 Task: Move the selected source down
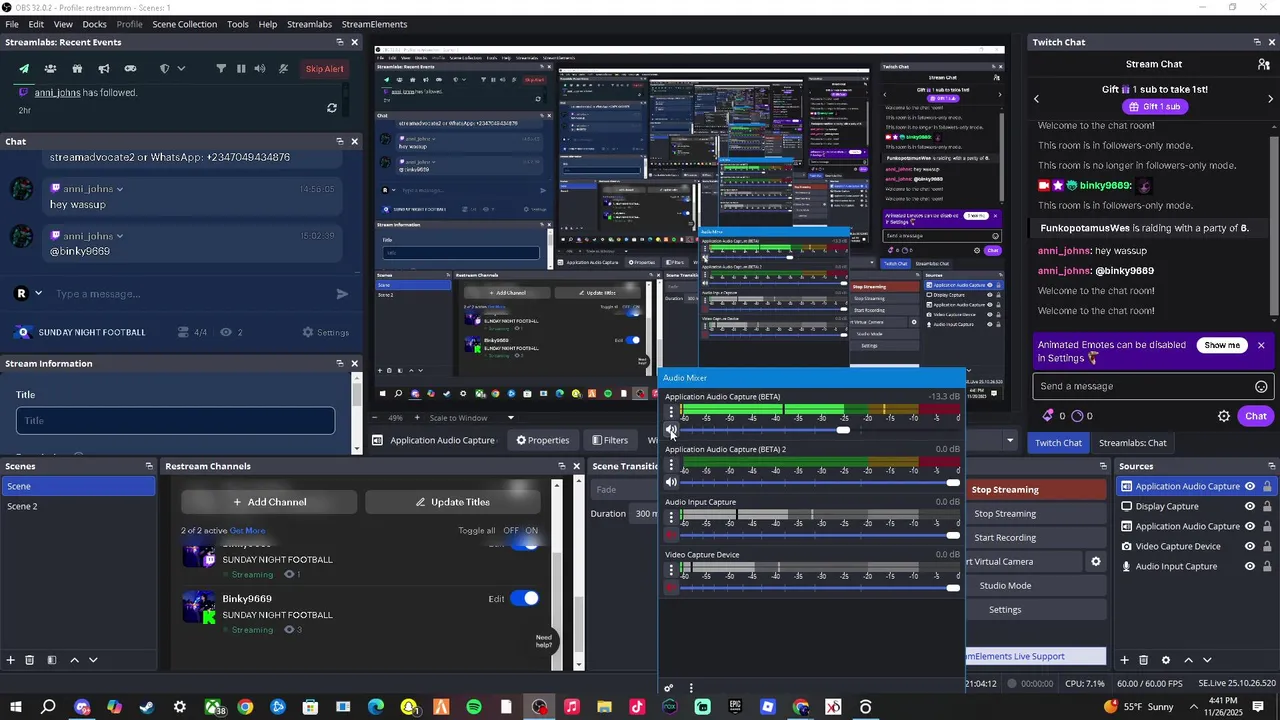click(1207, 660)
